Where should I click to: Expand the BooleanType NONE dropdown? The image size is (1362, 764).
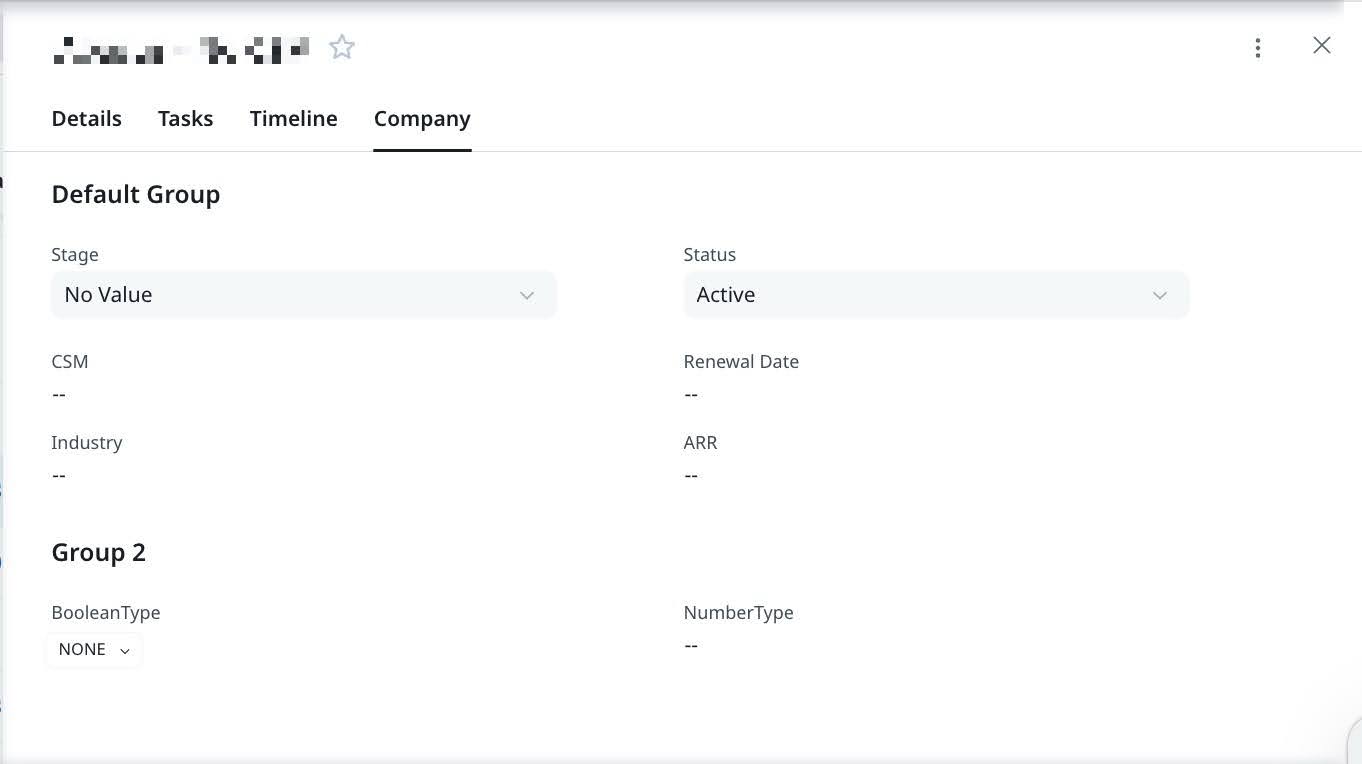coord(93,649)
